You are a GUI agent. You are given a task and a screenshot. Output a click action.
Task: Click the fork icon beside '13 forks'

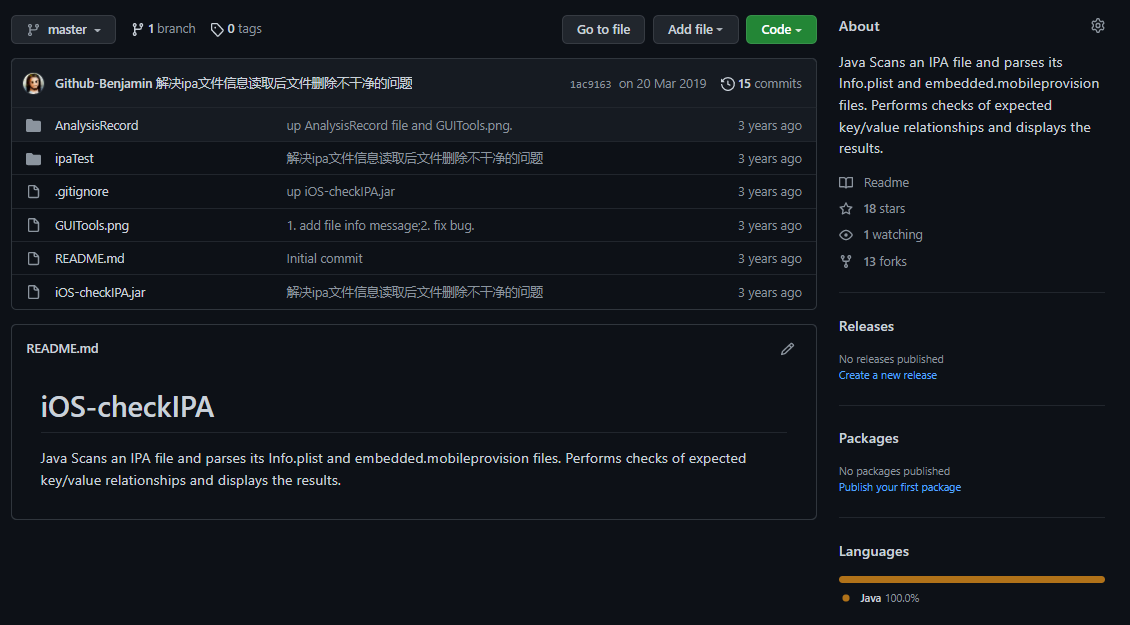846,261
